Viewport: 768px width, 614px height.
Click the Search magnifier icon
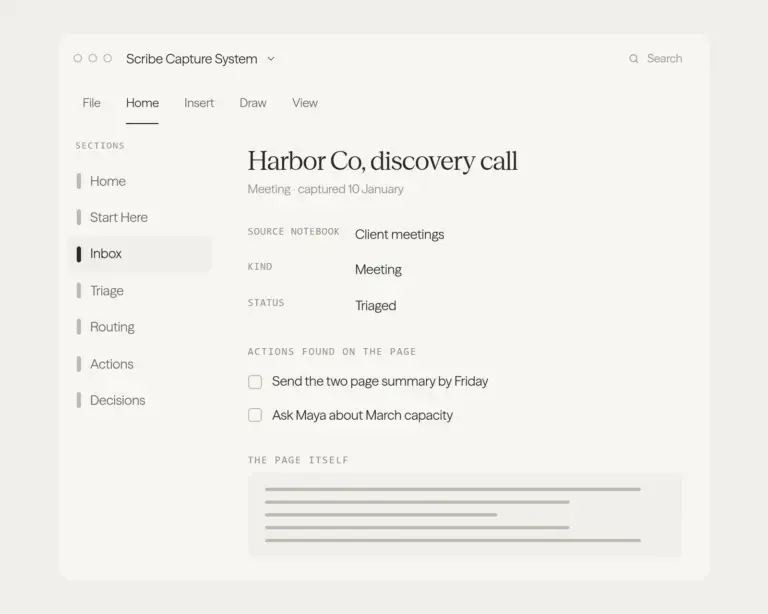pyautogui.click(x=633, y=59)
